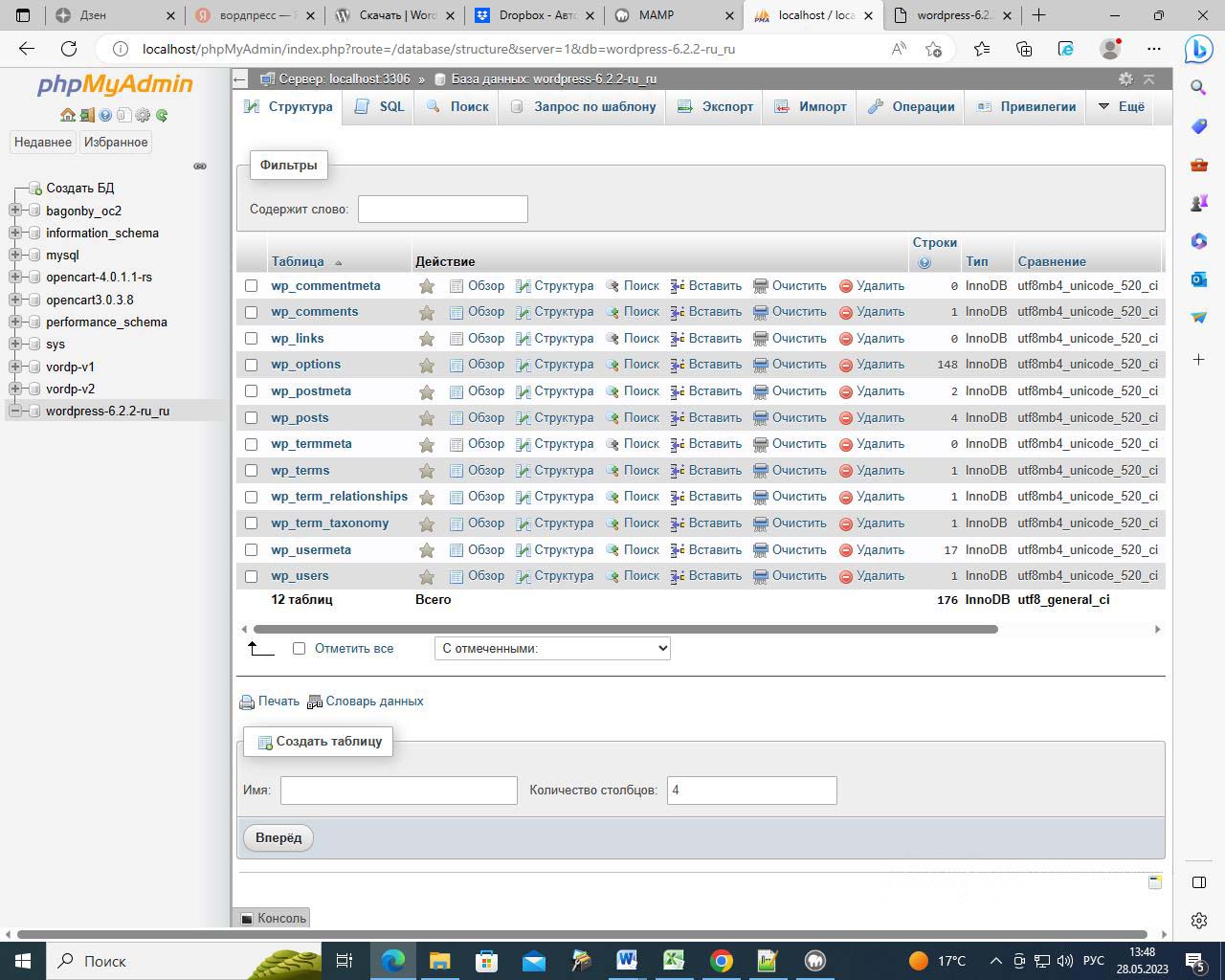1225x980 pixels.
Task: Click the link icon in navigation panel
Action: (x=200, y=166)
